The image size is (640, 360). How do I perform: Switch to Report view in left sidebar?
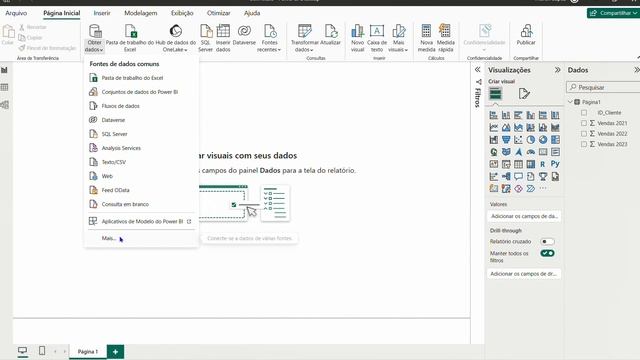[4, 70]
